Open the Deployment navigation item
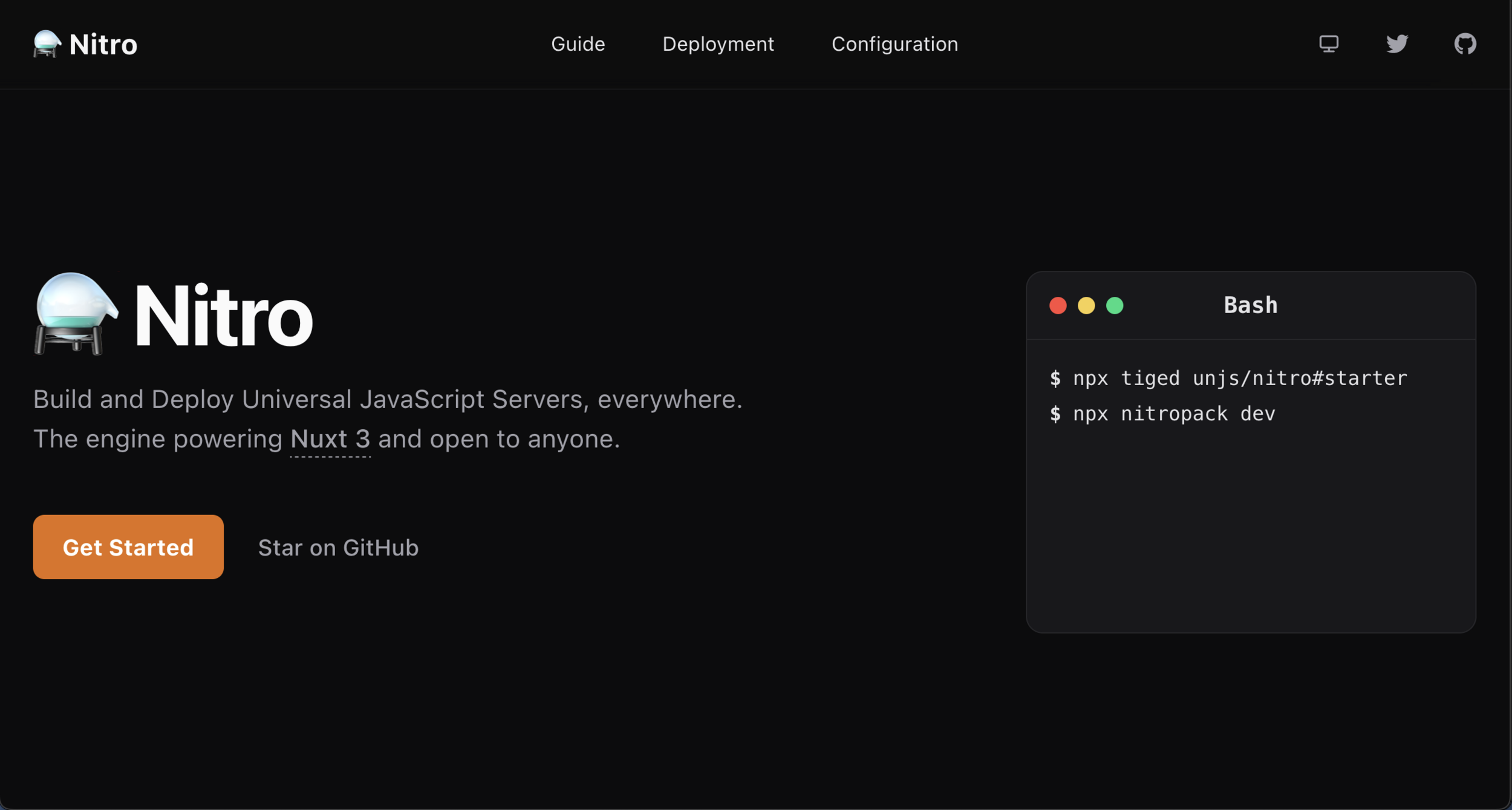The width and height of the screenshot is (1512, 810). pyautogui.click(x=718, y=44)
